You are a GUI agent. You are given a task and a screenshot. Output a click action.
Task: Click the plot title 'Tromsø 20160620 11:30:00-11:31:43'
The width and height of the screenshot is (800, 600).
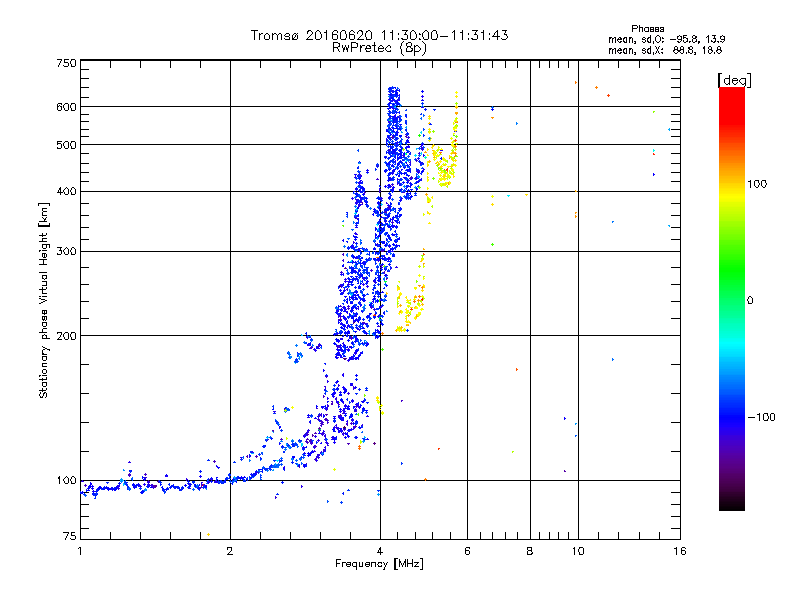pyautogui.click(x=379, y=35)
